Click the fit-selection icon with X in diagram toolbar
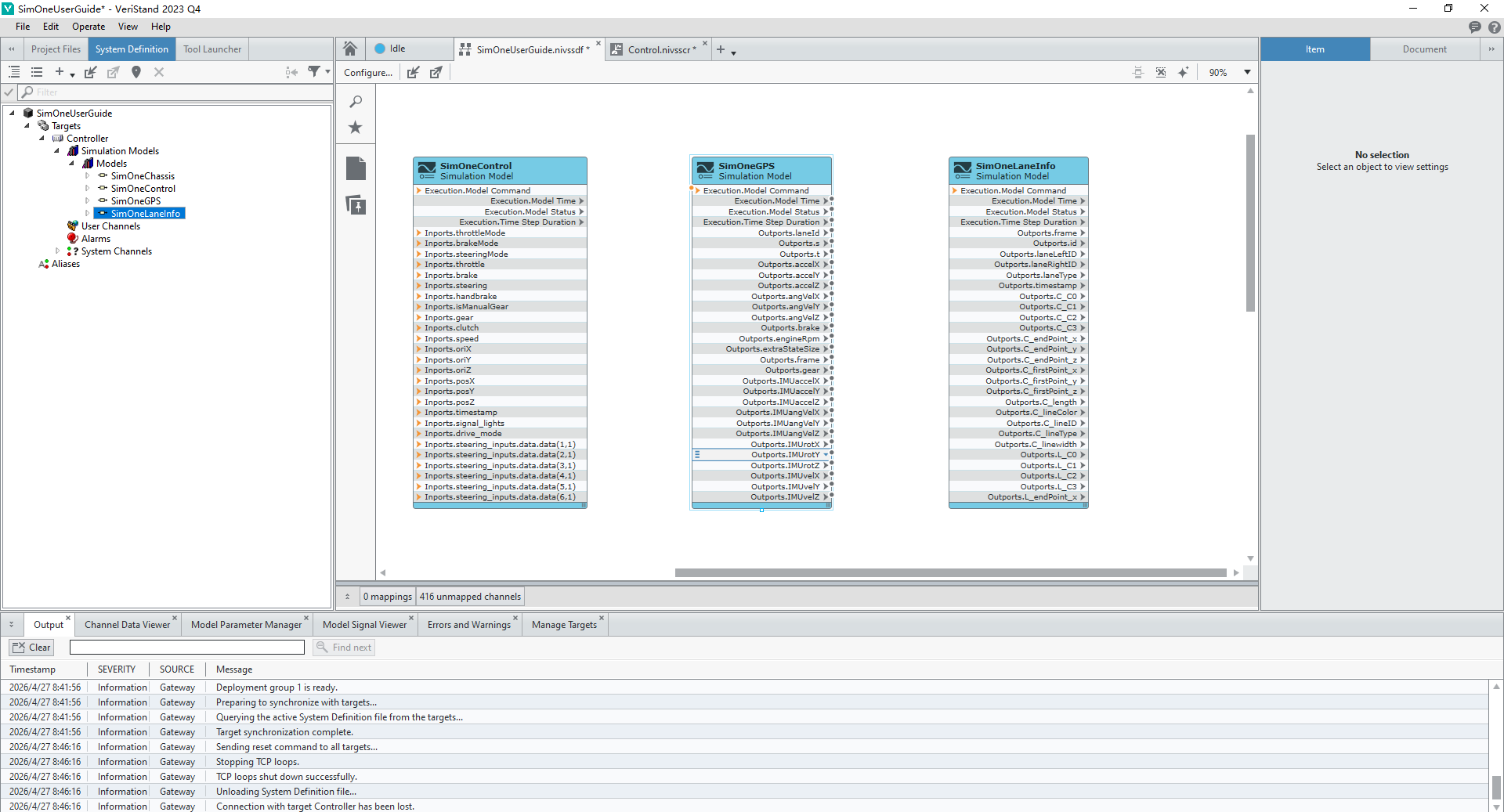1504x812 pixels. pos(1161,72)
